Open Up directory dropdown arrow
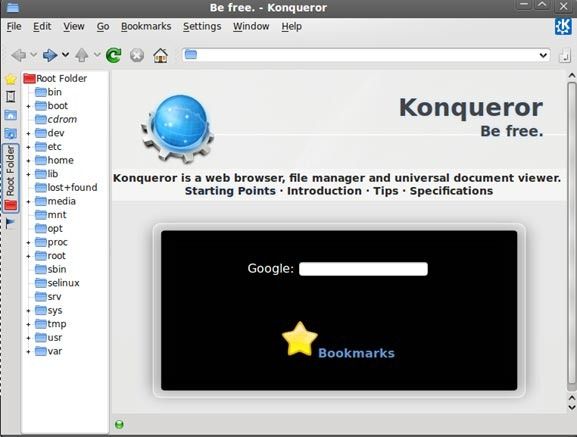 click(97, 55)
